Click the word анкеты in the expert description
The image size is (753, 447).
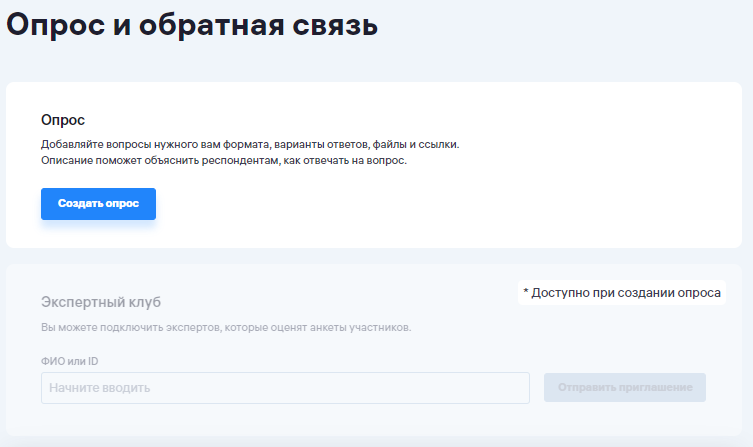tap(330, 327)
